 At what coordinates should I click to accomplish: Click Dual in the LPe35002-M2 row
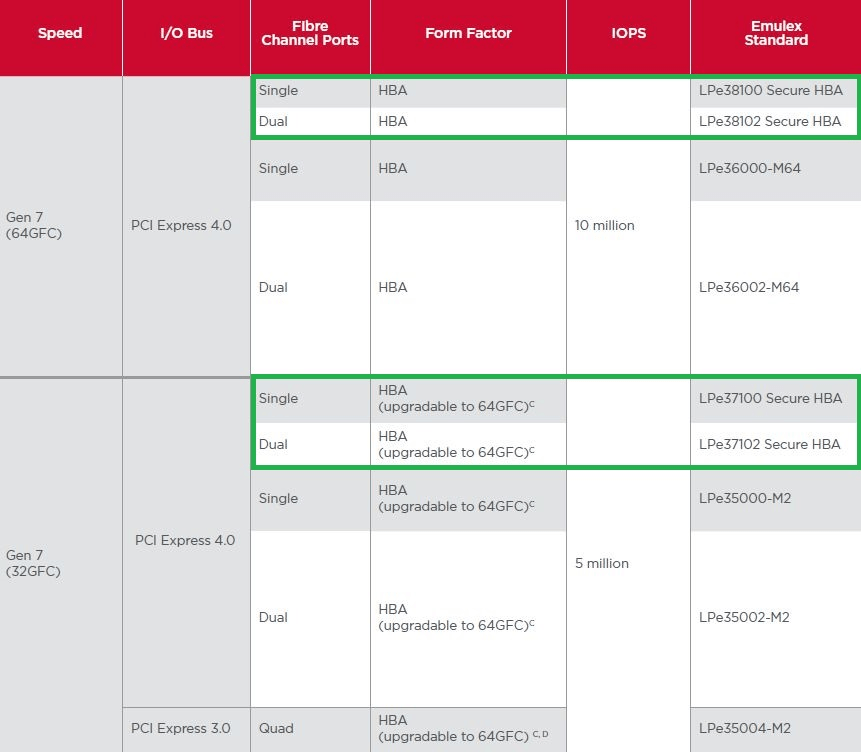tap(273, 617)
